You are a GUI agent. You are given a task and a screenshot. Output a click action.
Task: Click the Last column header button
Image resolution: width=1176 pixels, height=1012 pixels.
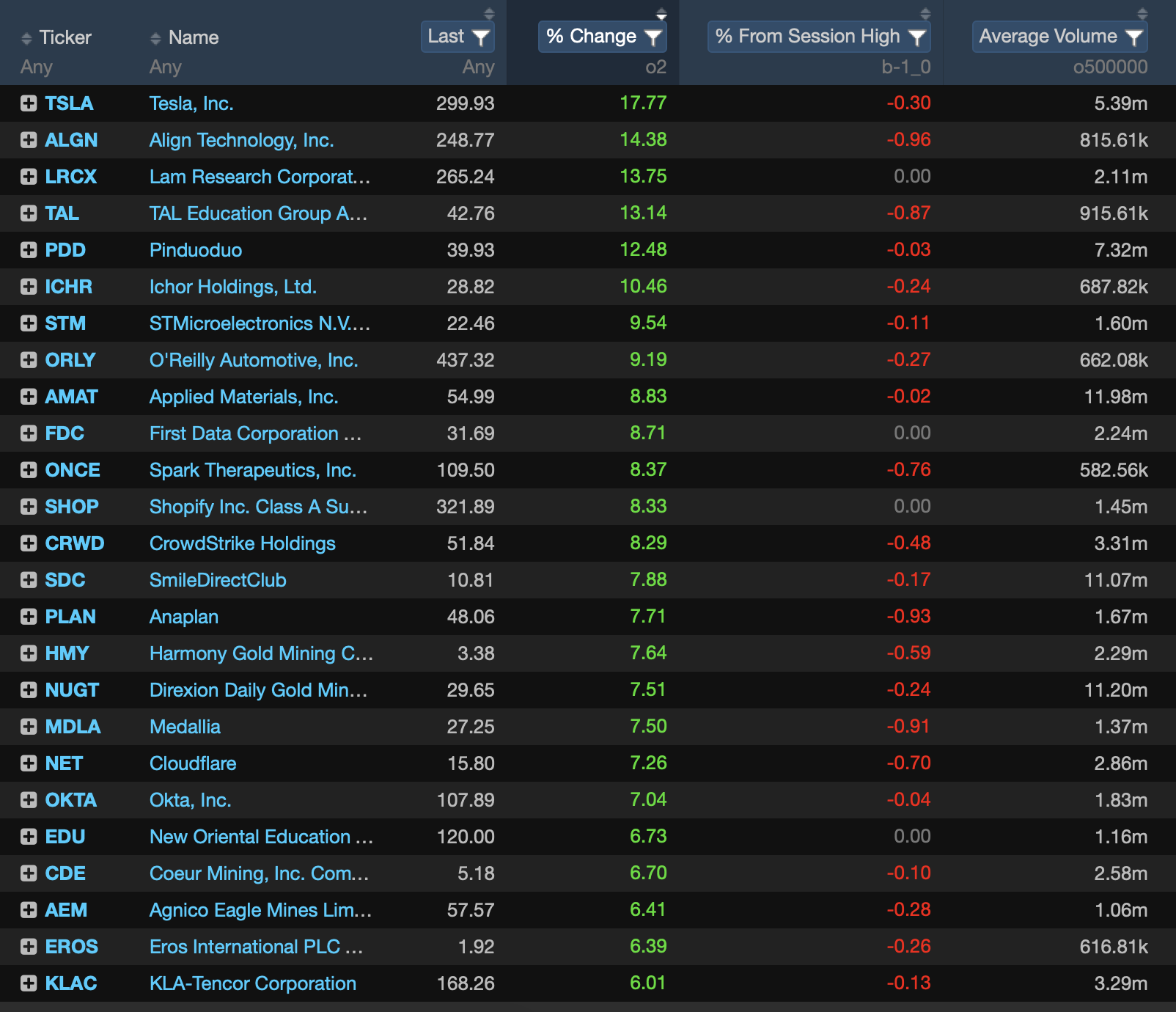coord(457,37)
